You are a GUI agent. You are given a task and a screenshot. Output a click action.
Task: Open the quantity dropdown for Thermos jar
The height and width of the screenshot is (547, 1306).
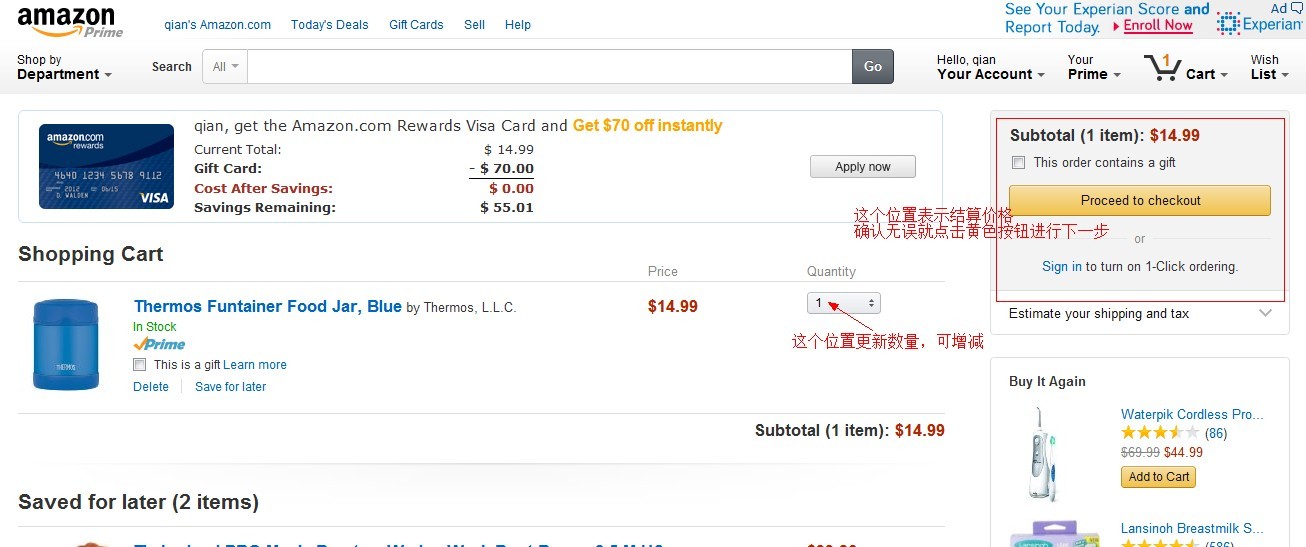pyautogui.click(x=843, y=303)
